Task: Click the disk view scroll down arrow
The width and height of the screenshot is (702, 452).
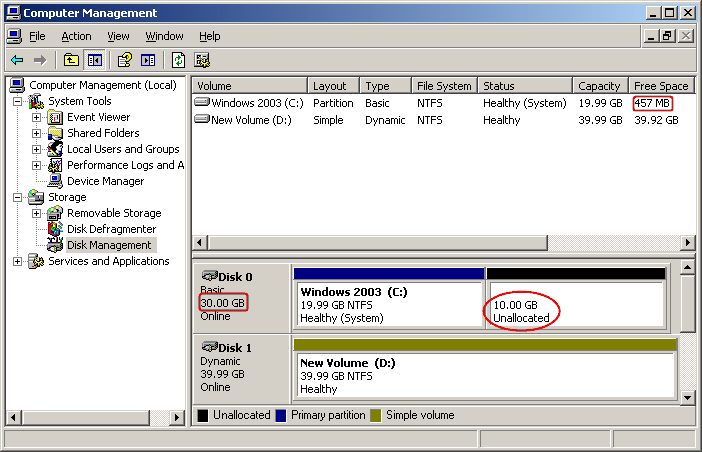Action: 687,397
